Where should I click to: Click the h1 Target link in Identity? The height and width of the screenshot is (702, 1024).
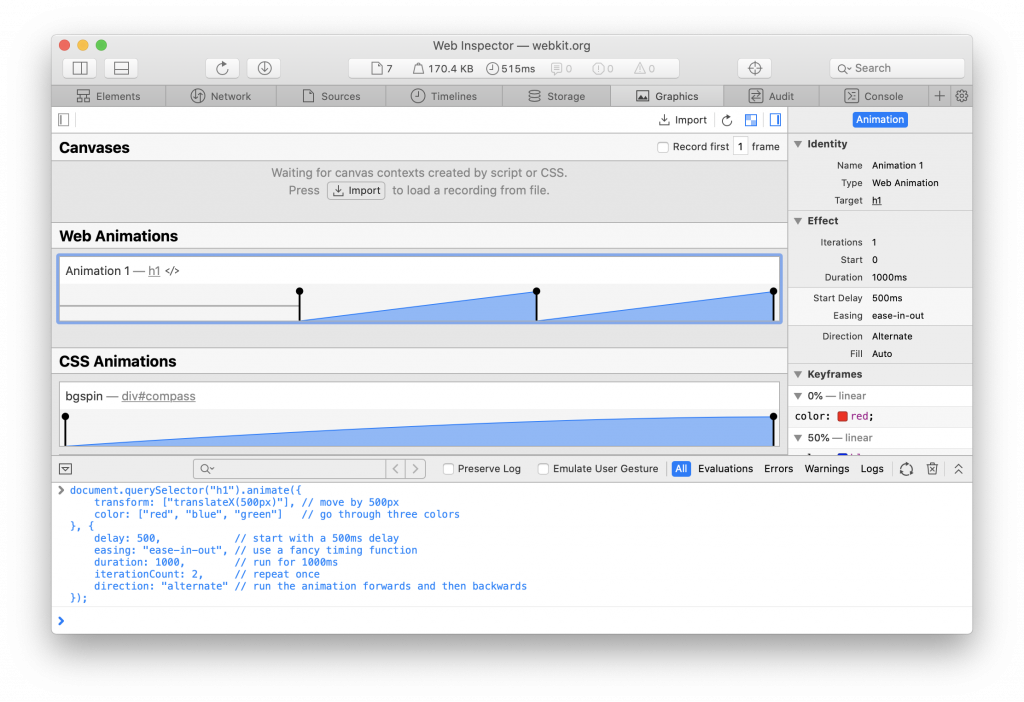click(x=876, y=200)
